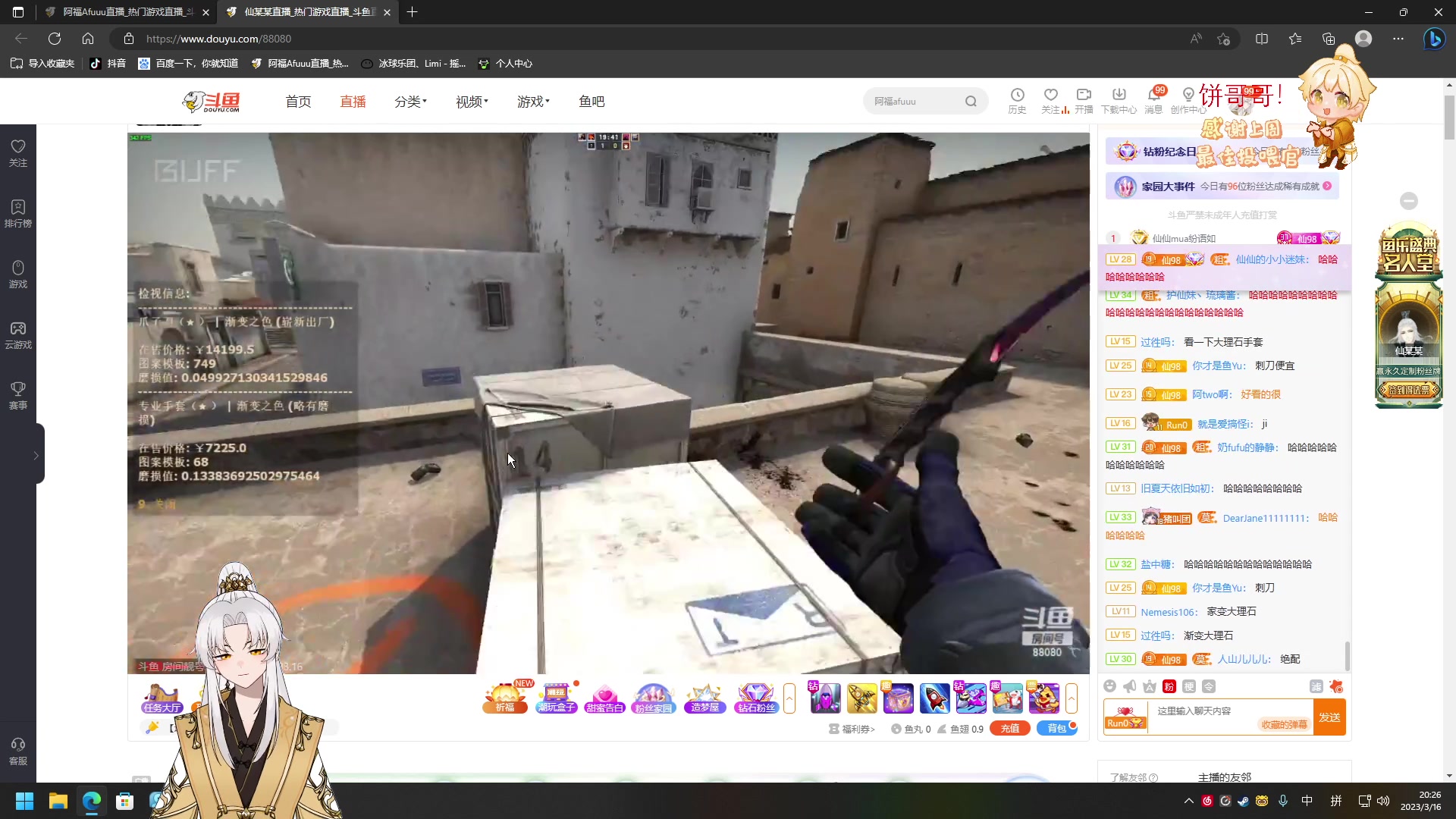Image resolution: width=1456 pixels, height=819 pixels.
Task: Open the 云游戏 cloud gaming sidebar icon
Action: [18, 334]
